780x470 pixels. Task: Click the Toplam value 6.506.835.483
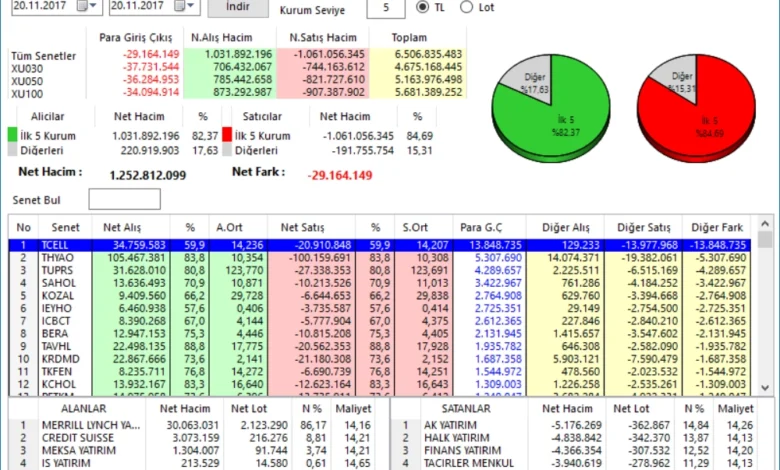point(428,54)
